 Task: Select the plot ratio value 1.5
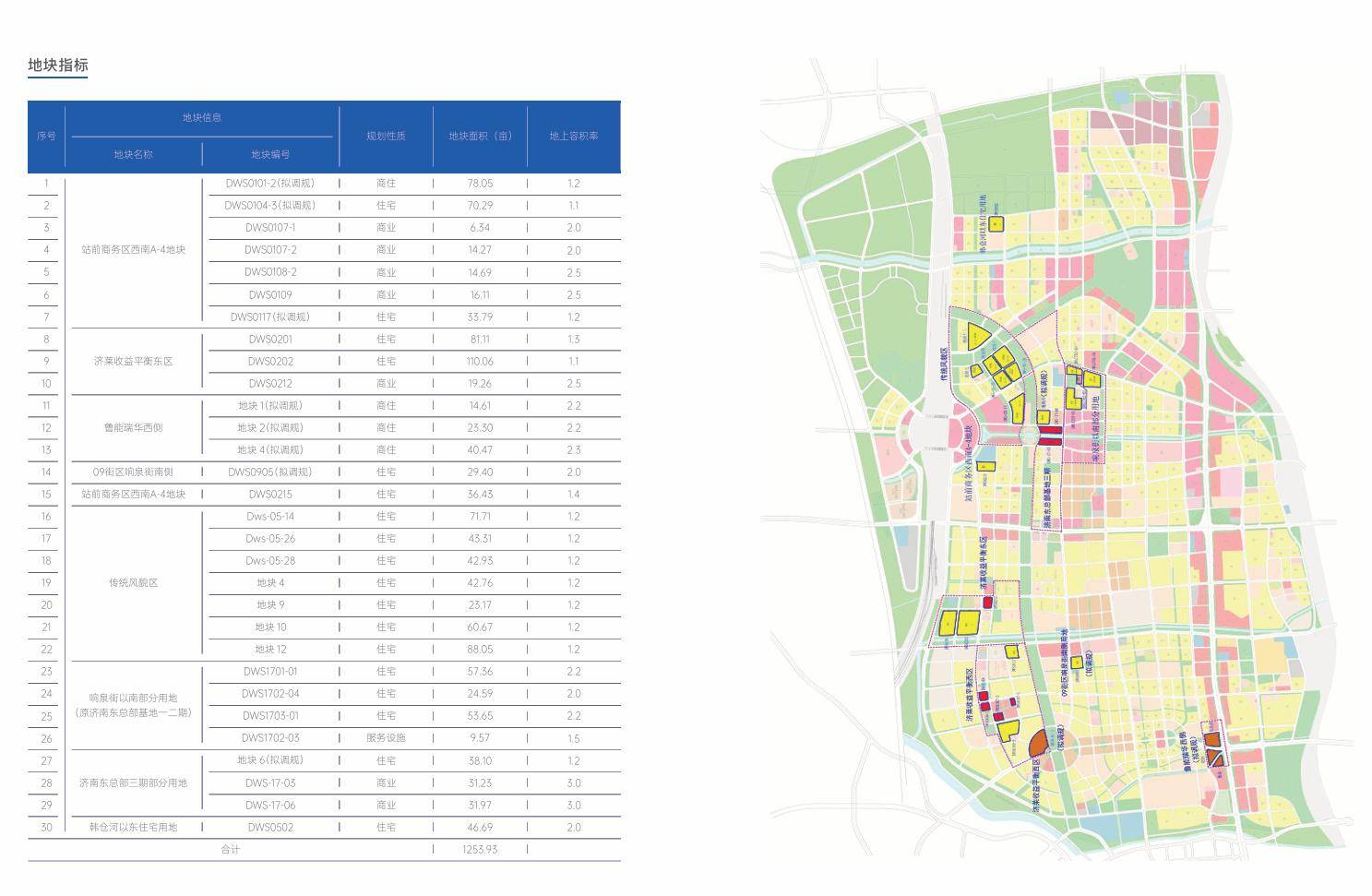pos(574,737)
